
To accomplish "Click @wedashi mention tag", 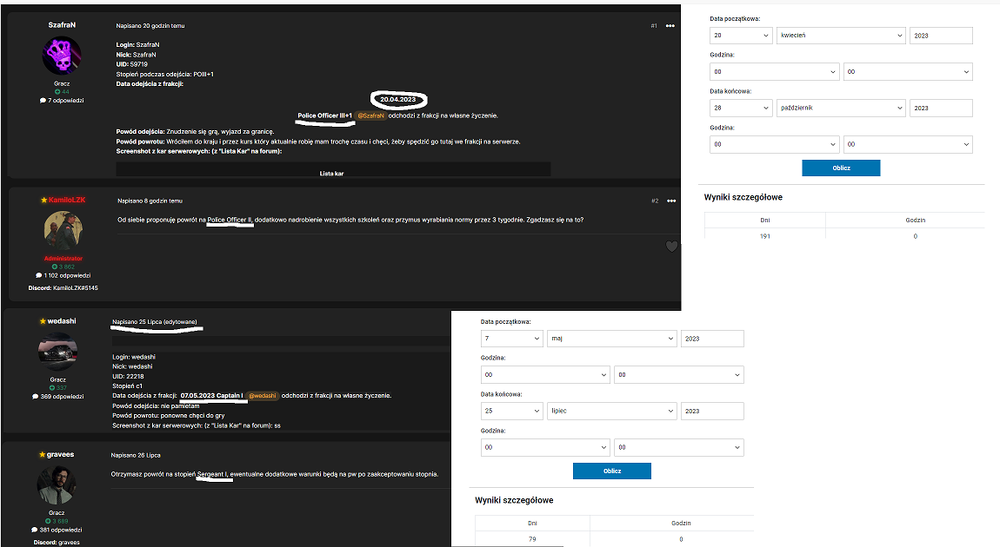I will coord(262,396).
